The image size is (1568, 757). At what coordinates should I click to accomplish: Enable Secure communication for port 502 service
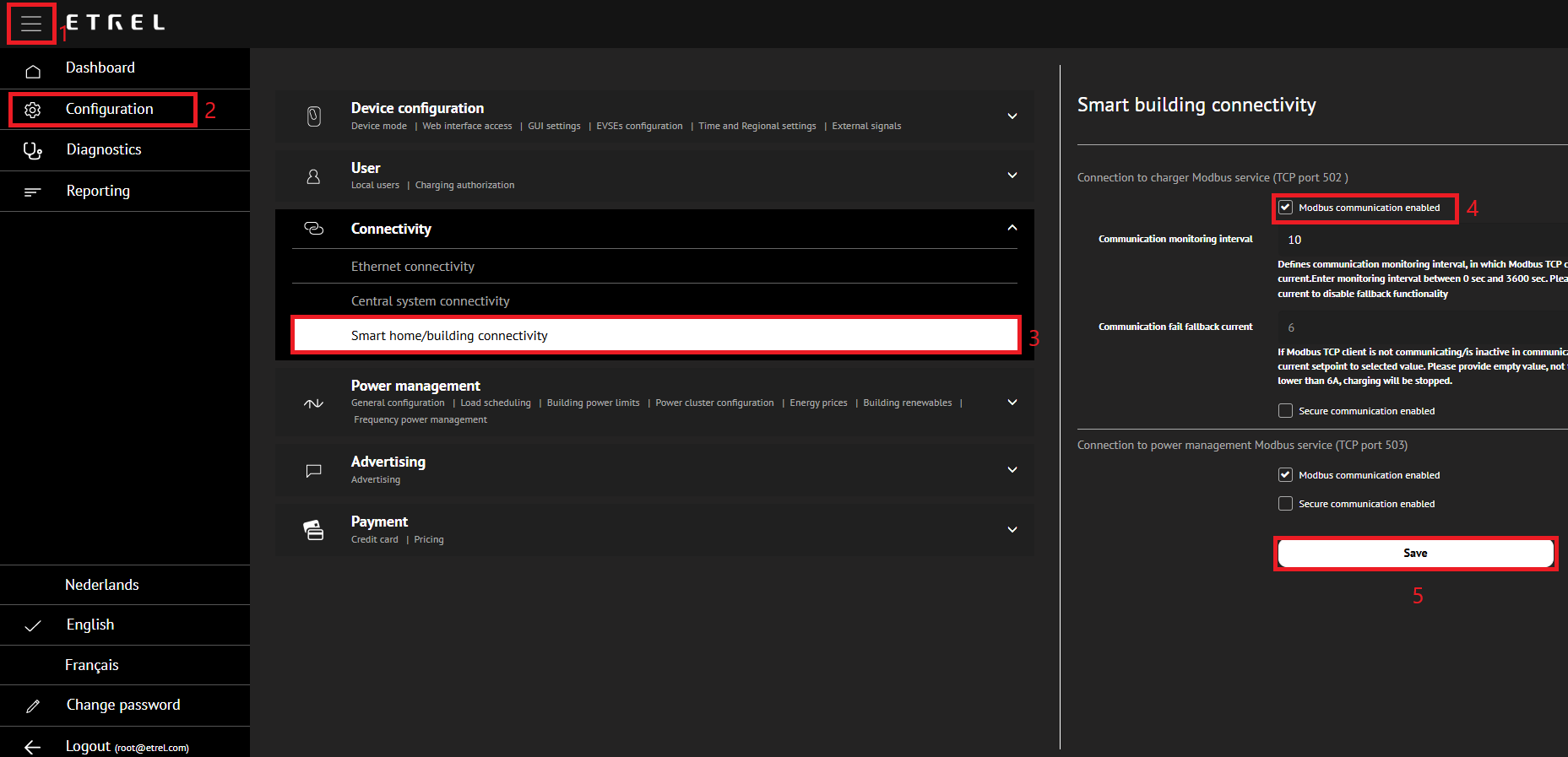1285,411
